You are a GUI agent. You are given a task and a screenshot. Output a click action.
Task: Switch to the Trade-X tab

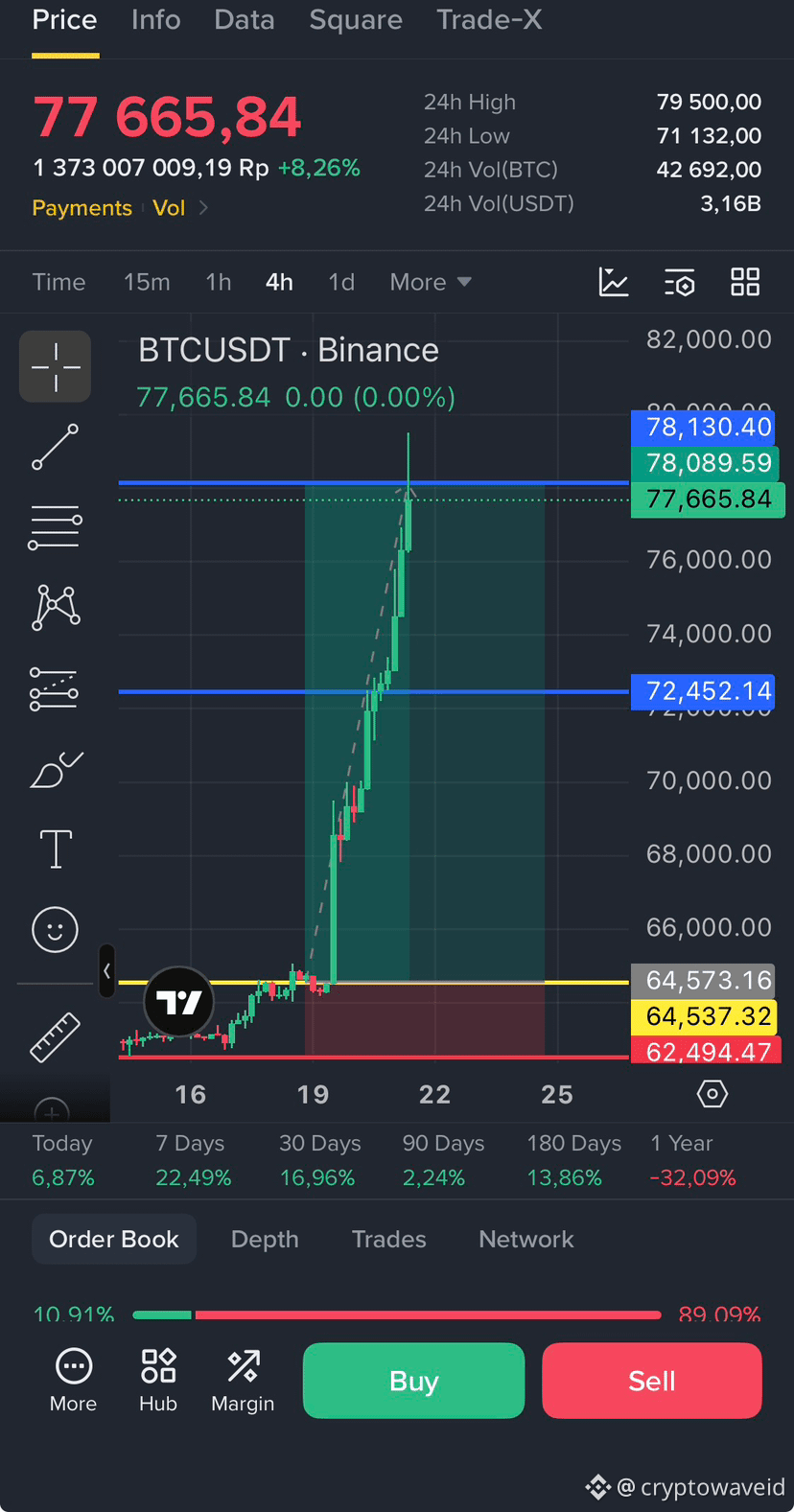[x=489, y=20]
